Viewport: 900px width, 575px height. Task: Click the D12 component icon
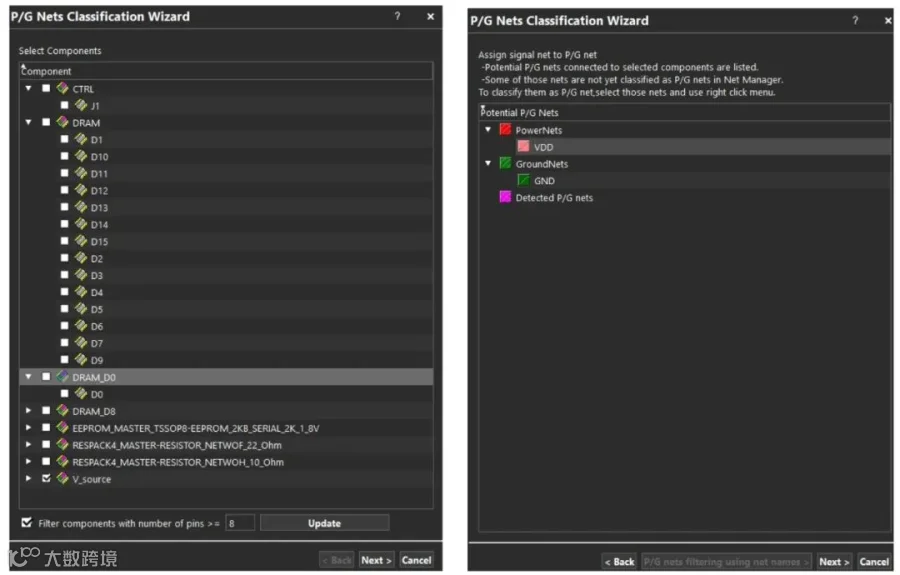tap(81, 190)
